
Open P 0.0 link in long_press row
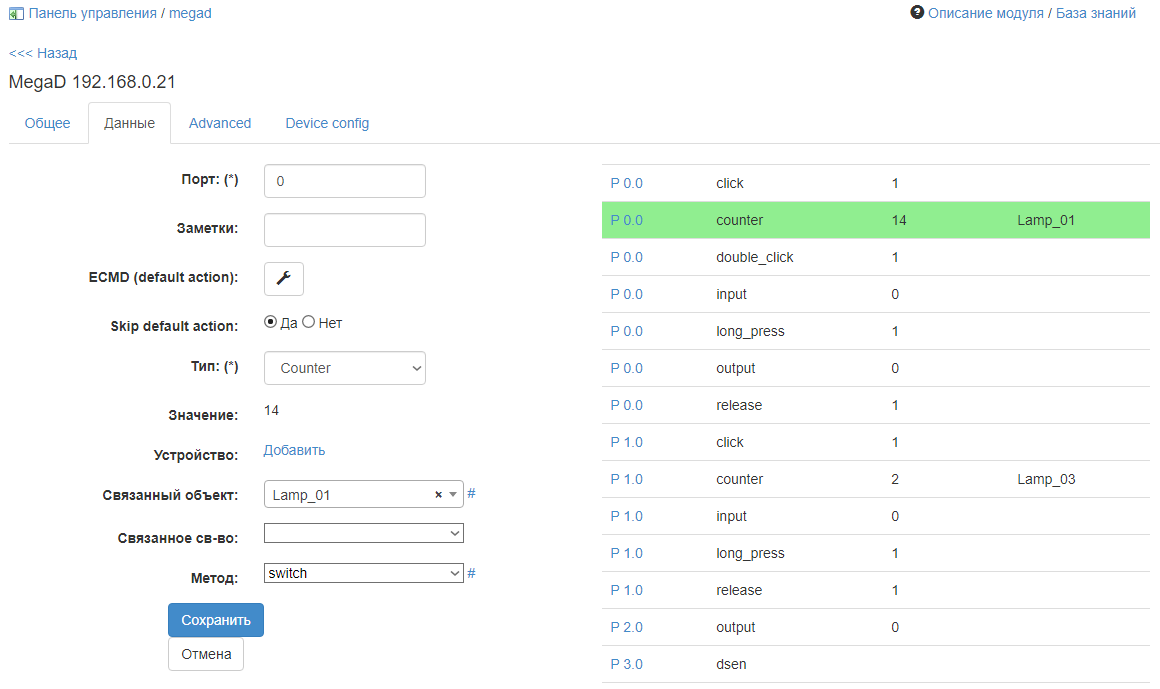pyautogui.click(x=627, y=331)
